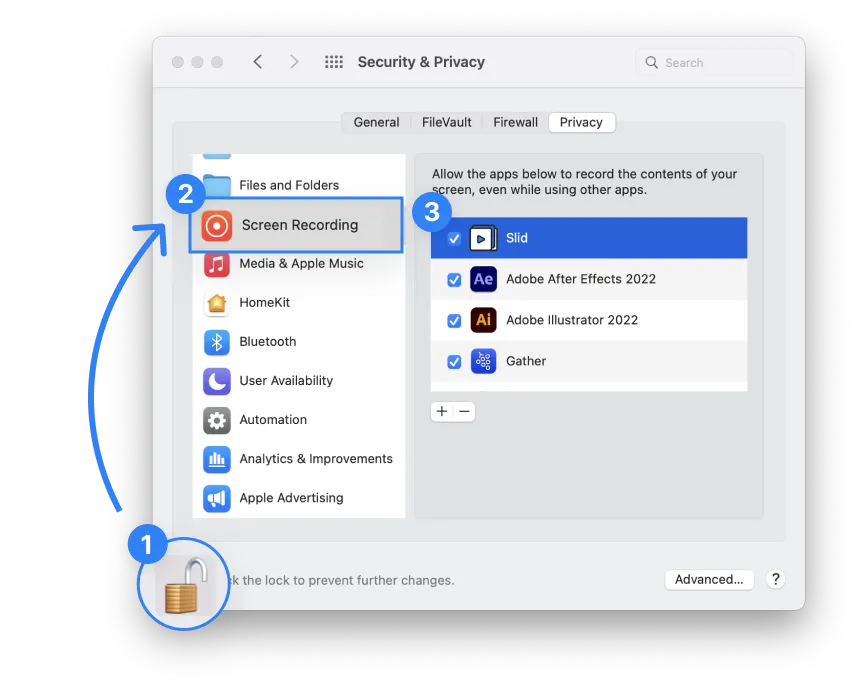The height and width of the screenshot is (695, 860).
Task: Uncheck Adobe Illustrator 2022 checkbox
Action: pos(454,320)
